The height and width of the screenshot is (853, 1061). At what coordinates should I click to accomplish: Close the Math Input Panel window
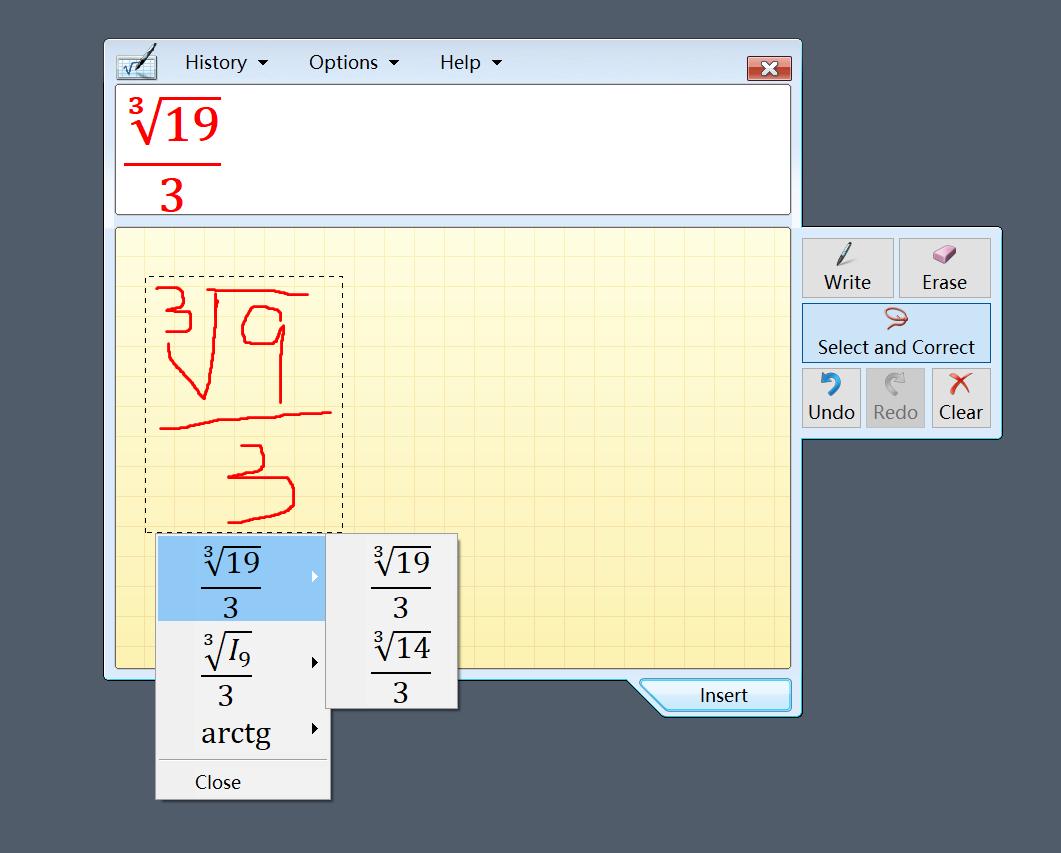tap(769, 68)
